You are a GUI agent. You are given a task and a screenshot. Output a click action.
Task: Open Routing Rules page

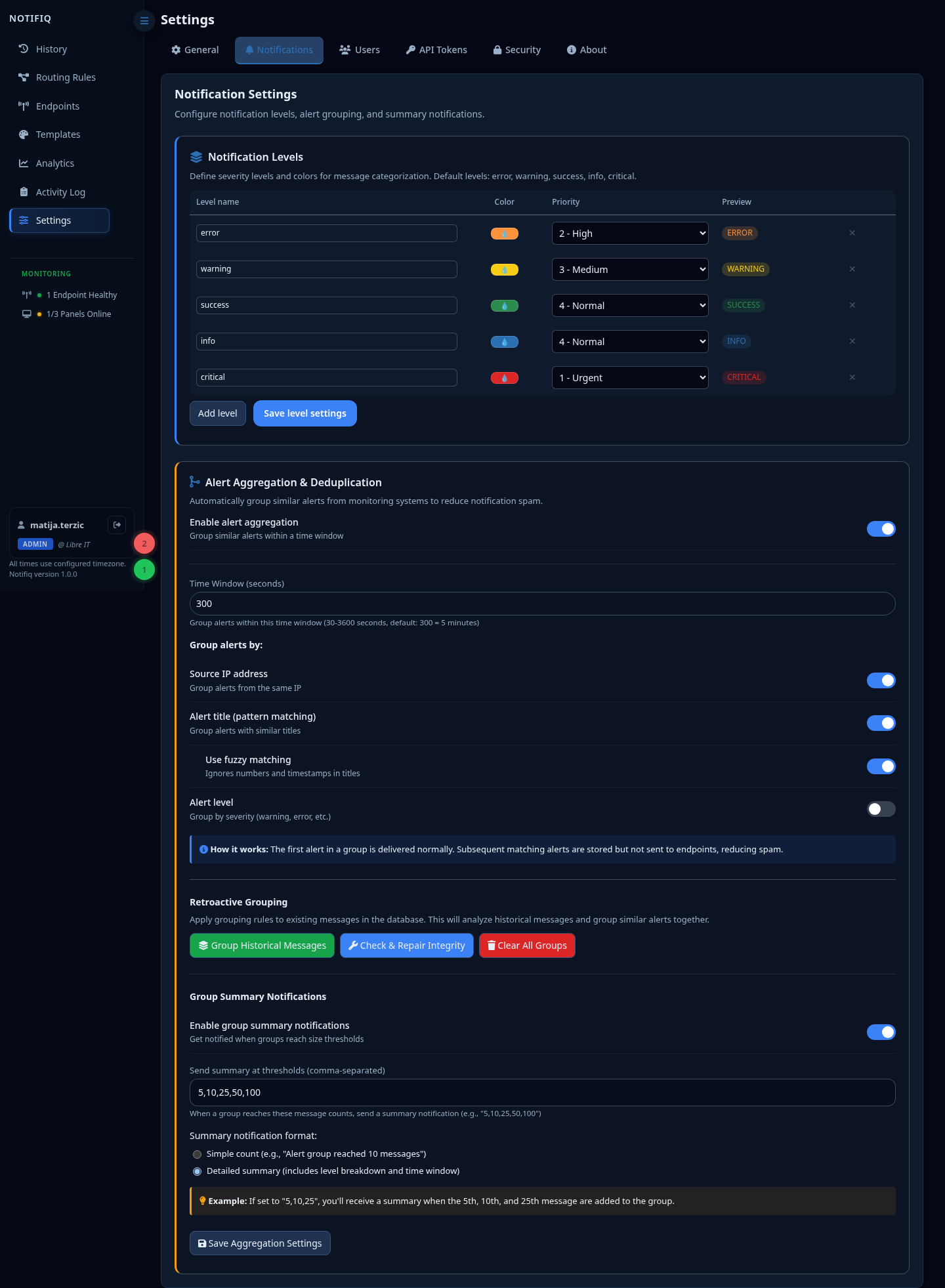(59, 77)
